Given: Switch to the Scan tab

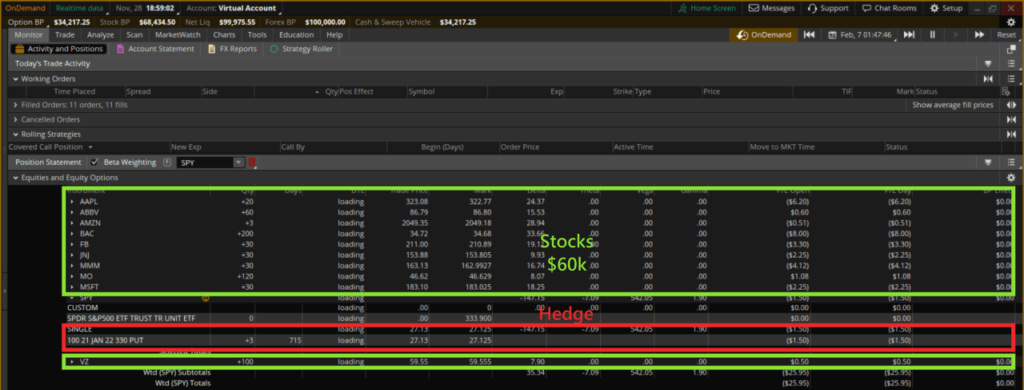Looking at the screenshot, I should [x=135, y=35].
